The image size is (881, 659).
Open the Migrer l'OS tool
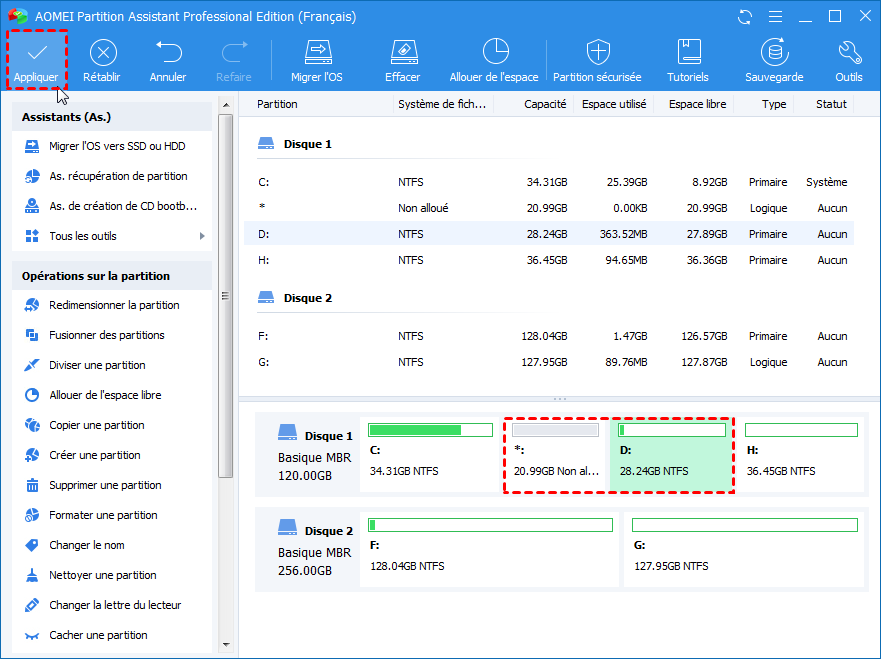[317, 52]
